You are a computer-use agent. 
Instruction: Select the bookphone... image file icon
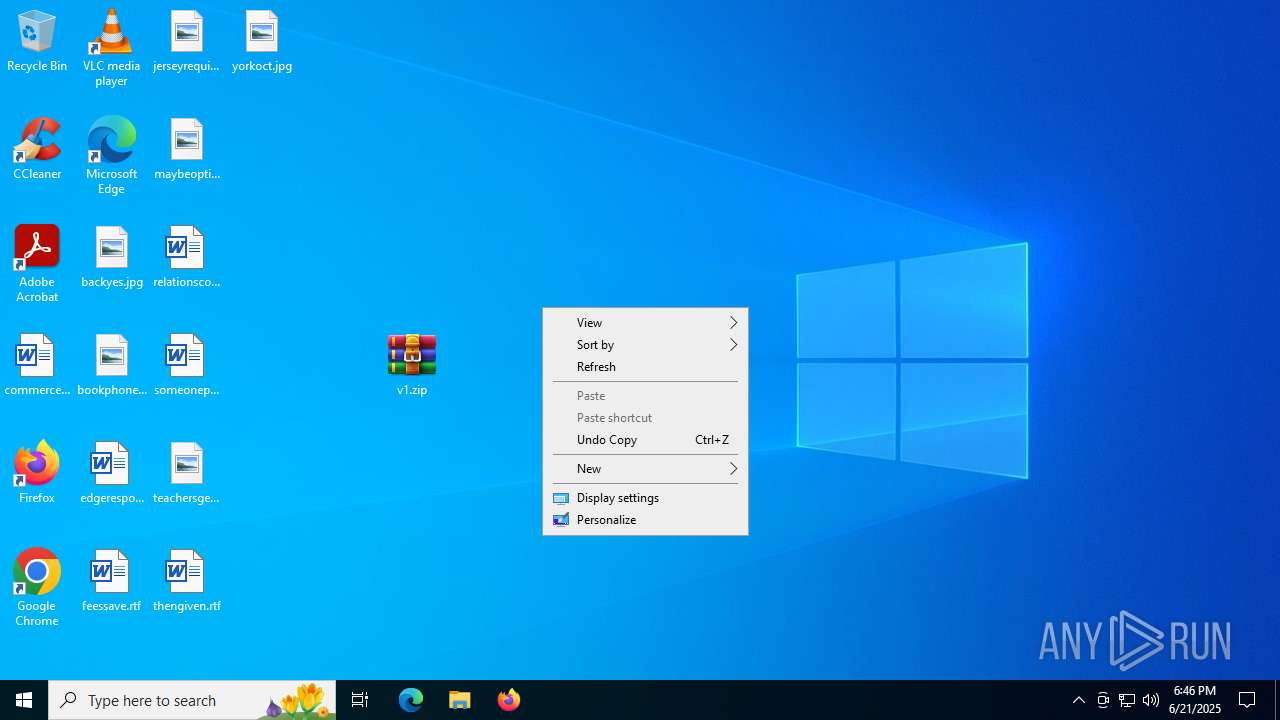pos(111,365)
